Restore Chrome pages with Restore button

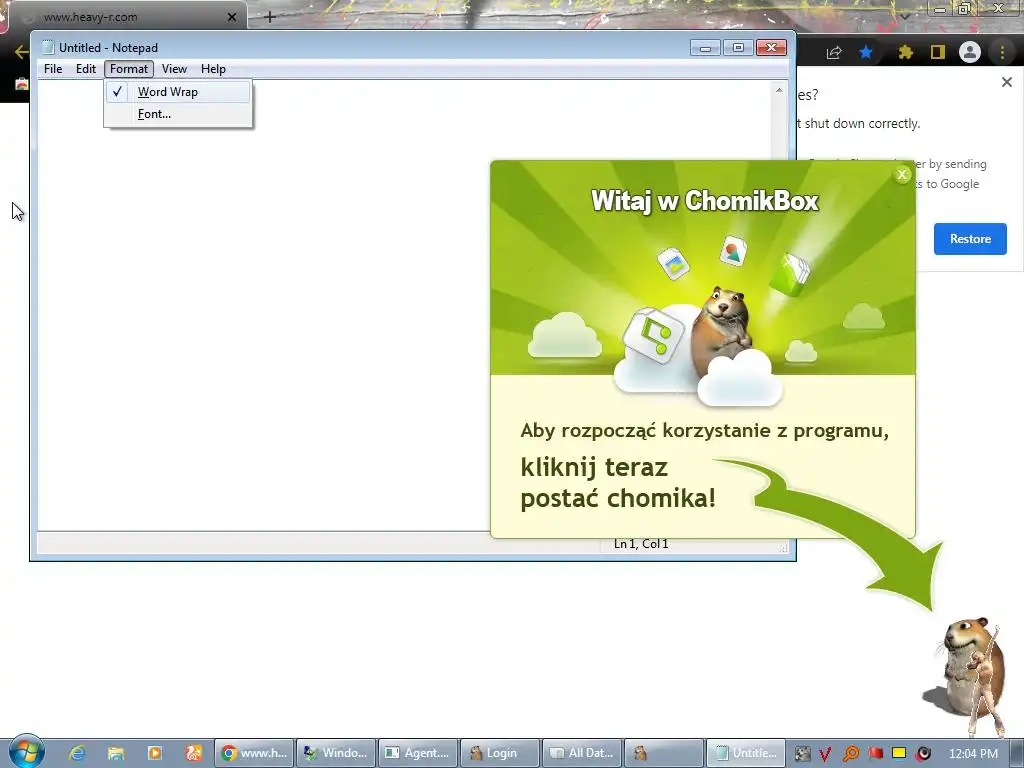coord(970,239)
